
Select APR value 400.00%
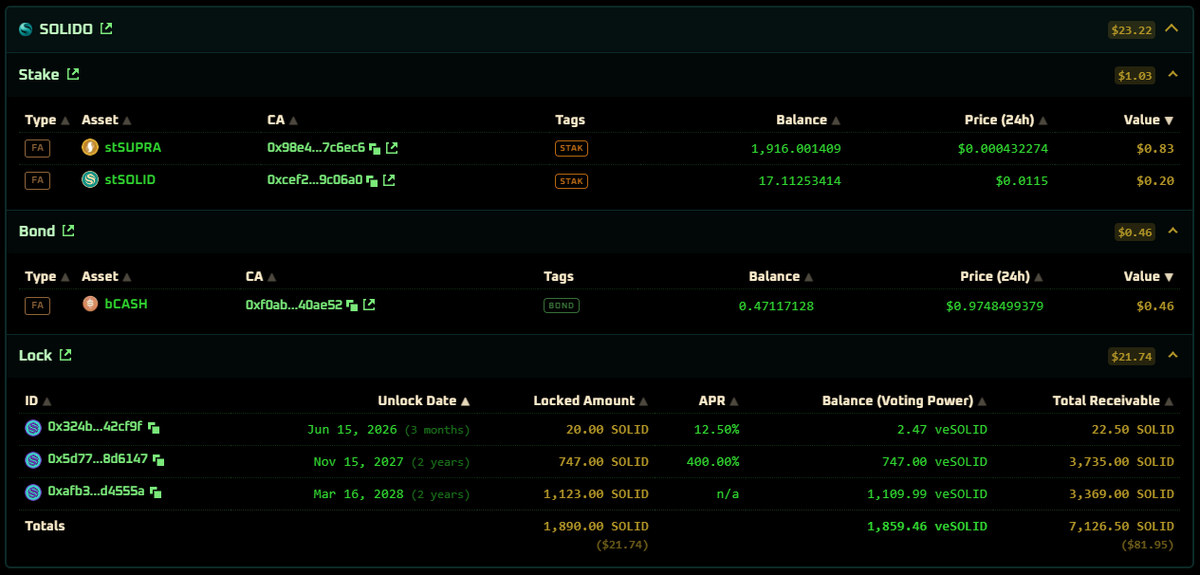click(x=713, y=462)
